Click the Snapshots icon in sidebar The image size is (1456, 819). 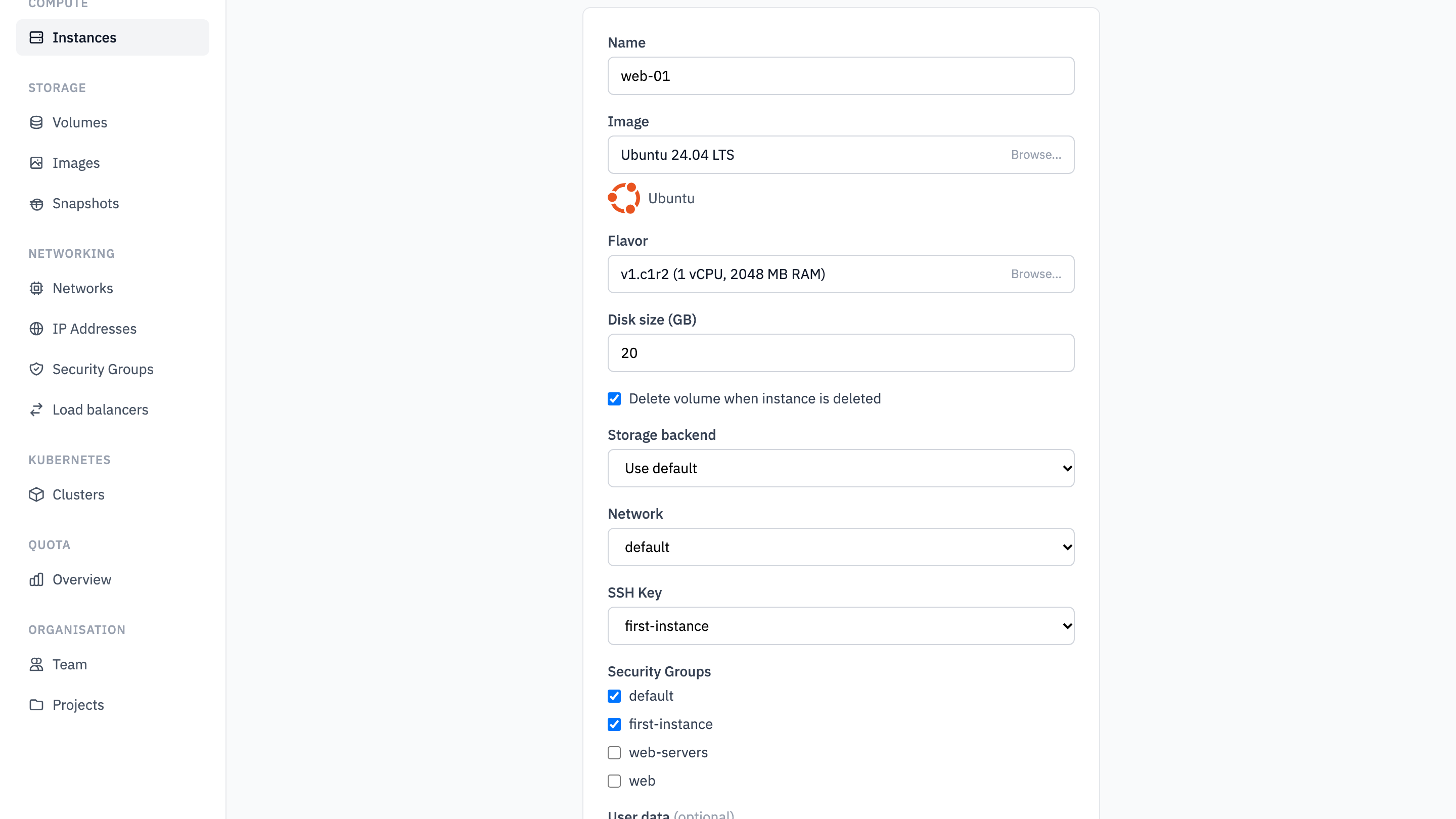click(36, 203)
